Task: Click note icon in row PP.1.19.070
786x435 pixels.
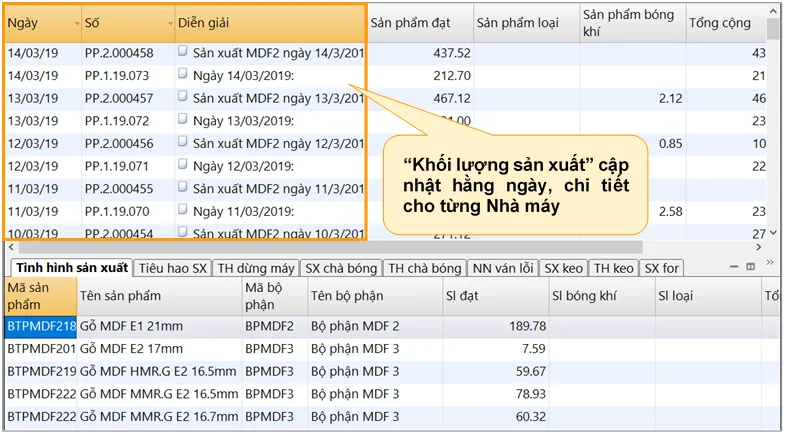Action: click(x=183, y=211)
